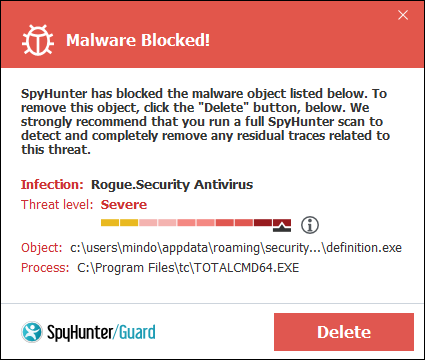This screenshot has width=425, height=360.
Task: Click the second yellow threat segment
Action: click(x=129, y=222)
